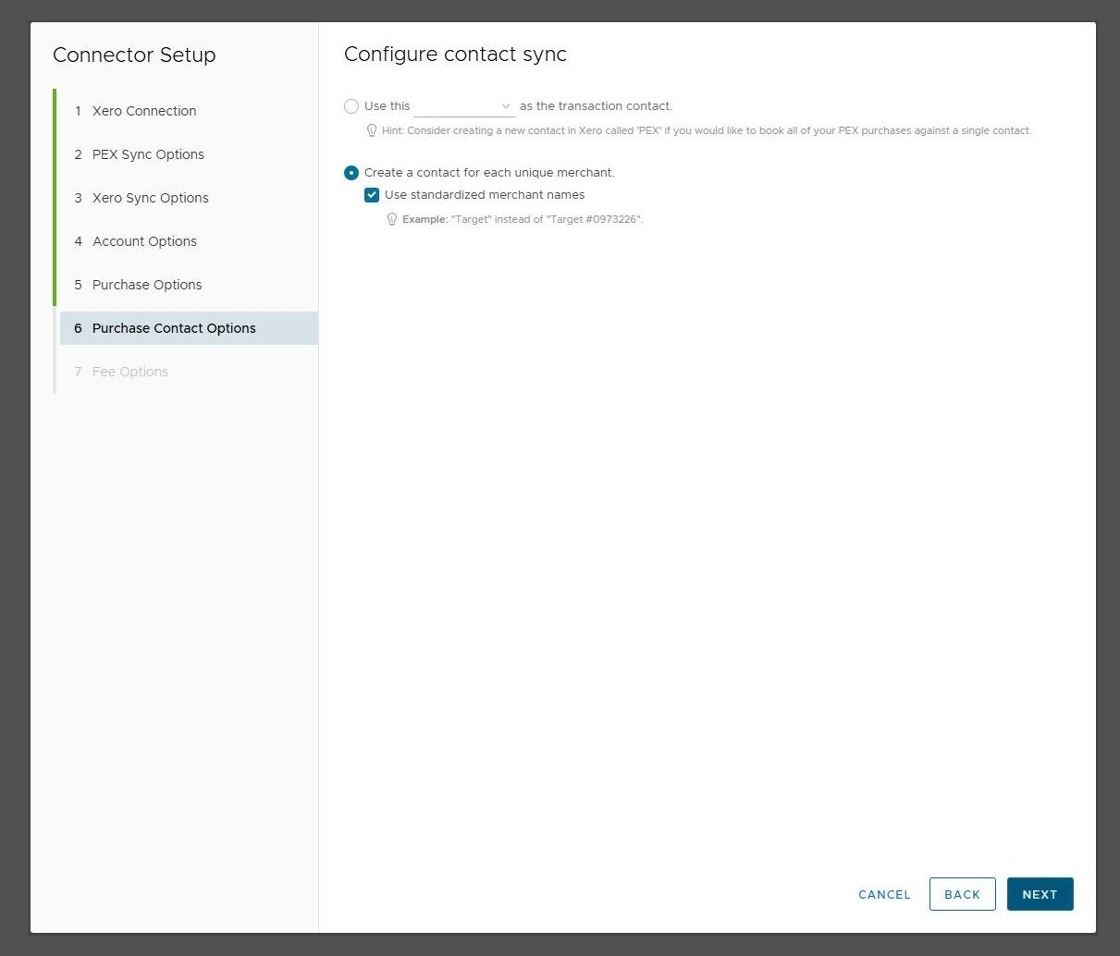Viewport: 1120px width, 956px height.
Task: Switch to Account Options step
Action: pyautogui.click(x=144, y=241)
